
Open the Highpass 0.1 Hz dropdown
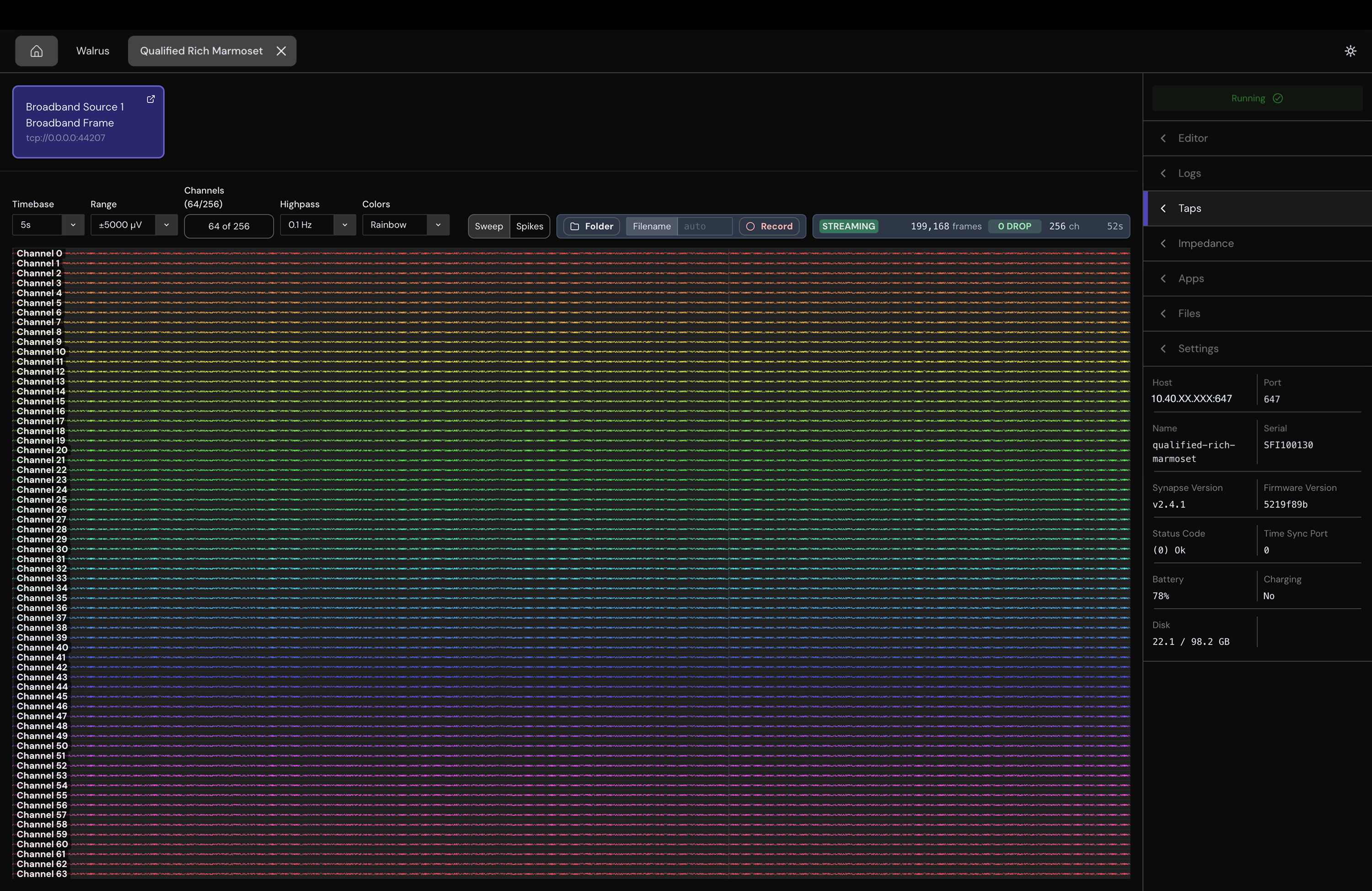[x=318, y=225]
